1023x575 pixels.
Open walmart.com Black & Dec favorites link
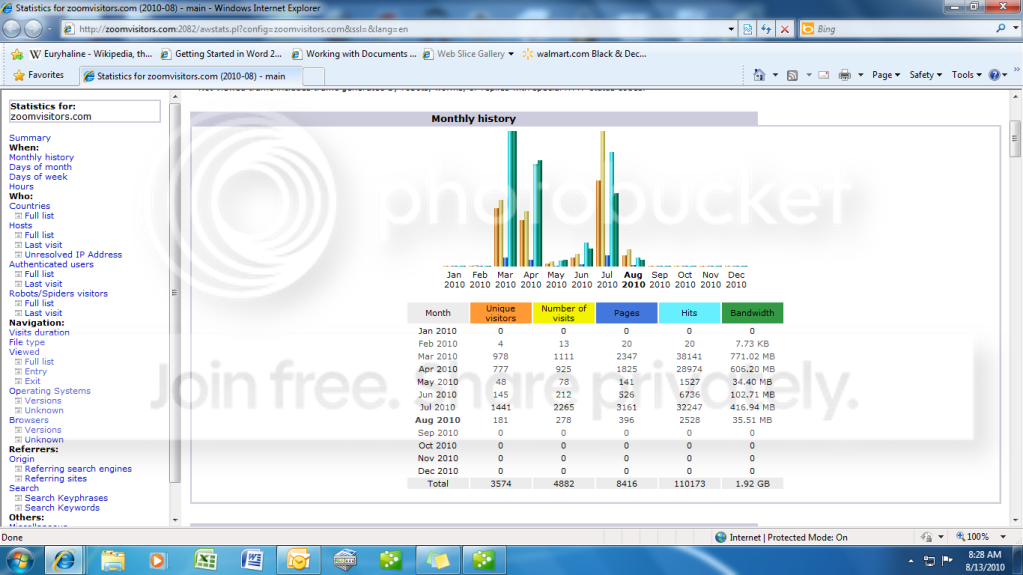585,54
